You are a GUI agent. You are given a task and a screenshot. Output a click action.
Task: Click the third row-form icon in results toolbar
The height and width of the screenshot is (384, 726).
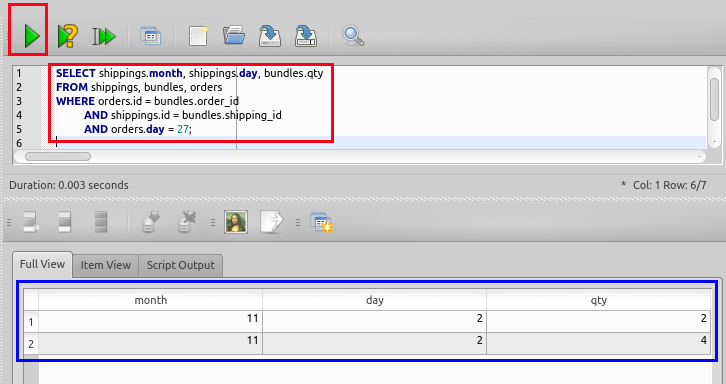point(100,222)
